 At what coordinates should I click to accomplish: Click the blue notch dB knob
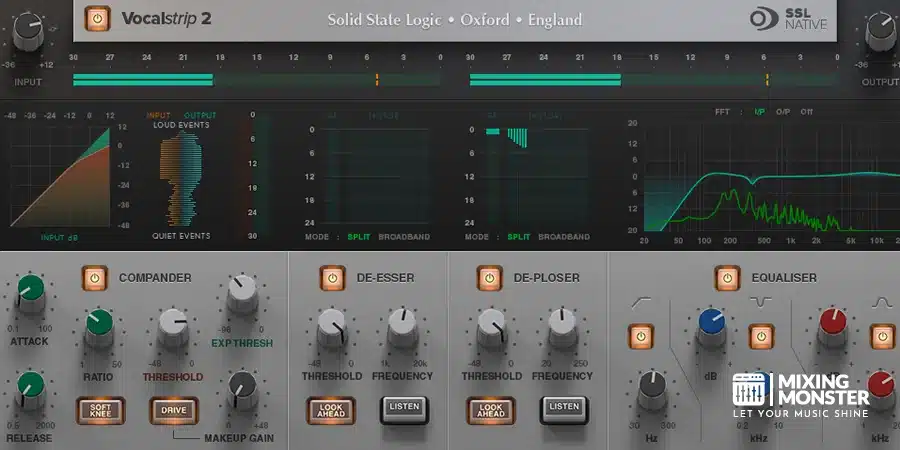coord(712,327)
